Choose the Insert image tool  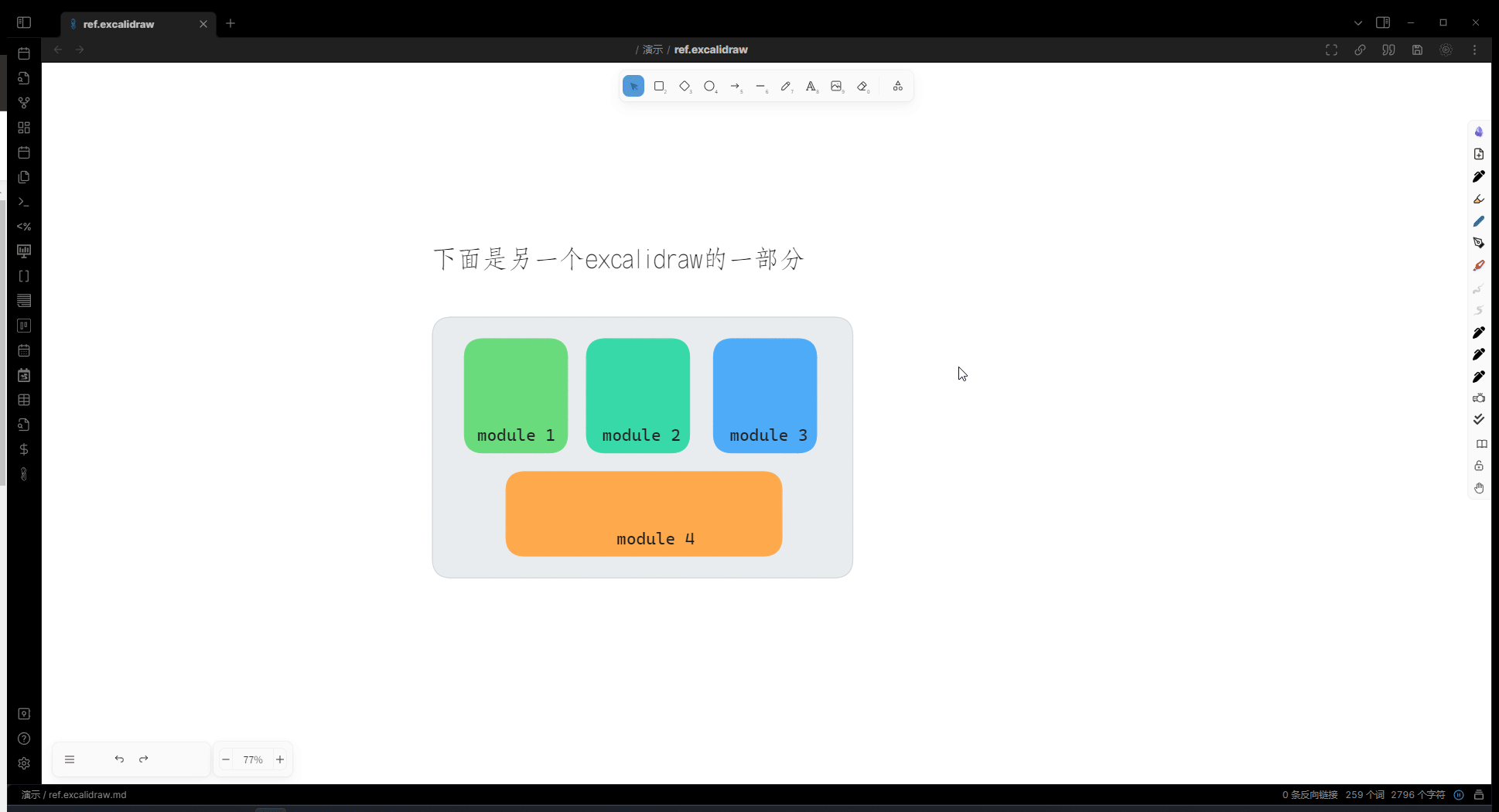[x=837, y=87]
